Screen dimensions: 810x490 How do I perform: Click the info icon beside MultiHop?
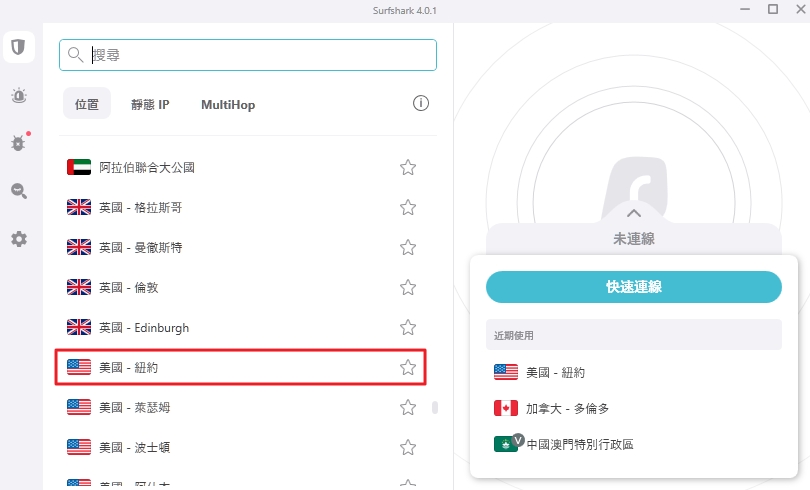420,103
